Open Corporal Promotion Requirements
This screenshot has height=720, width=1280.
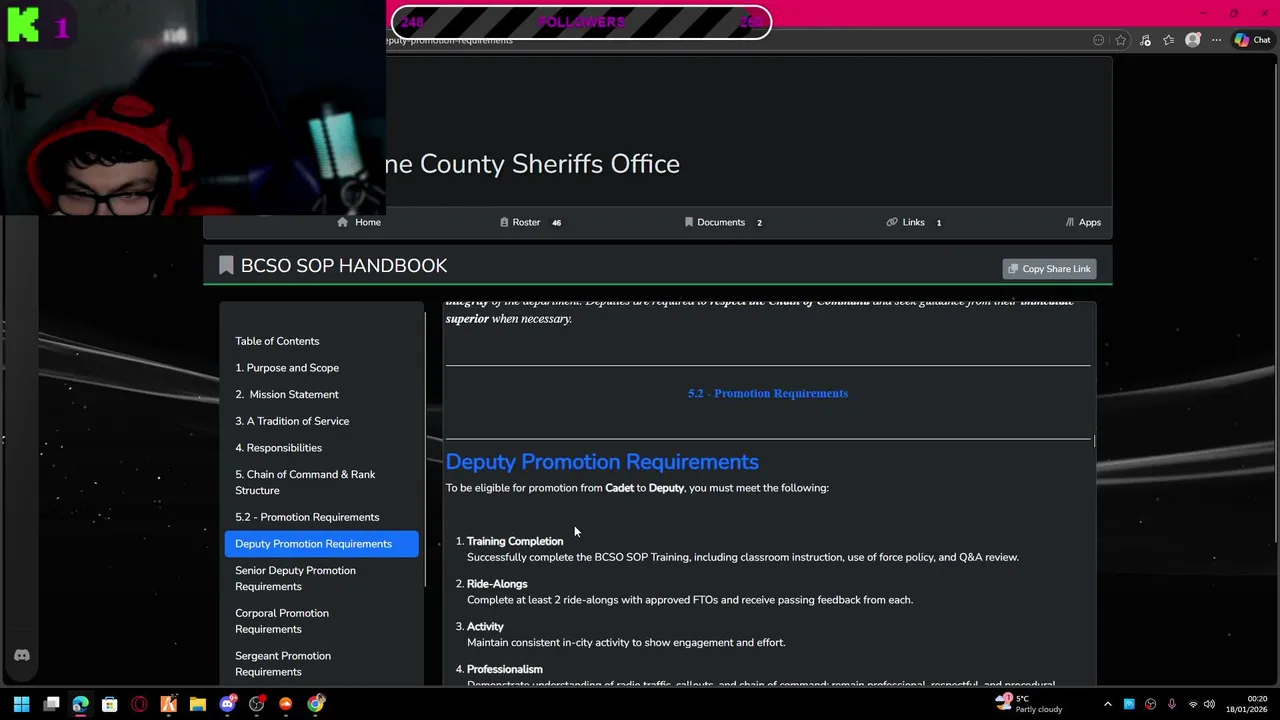click(282, 621)
